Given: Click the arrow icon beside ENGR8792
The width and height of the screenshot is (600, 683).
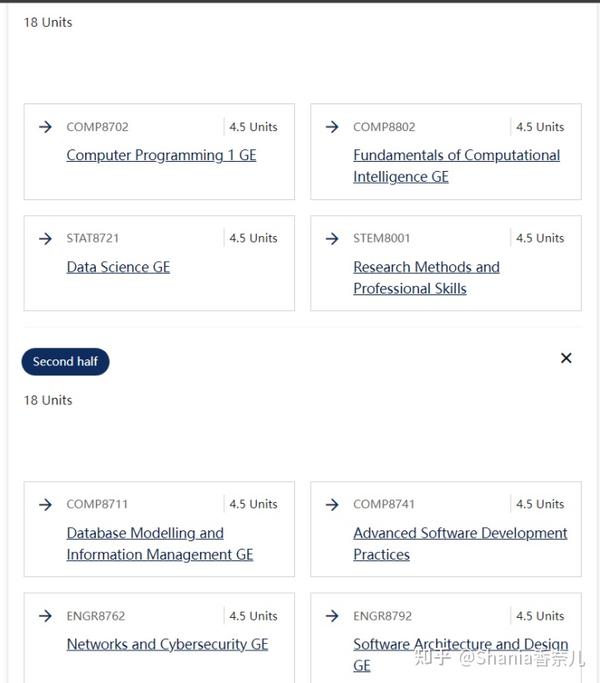Looking at the screenshot, I should click(x=332, y=616).
